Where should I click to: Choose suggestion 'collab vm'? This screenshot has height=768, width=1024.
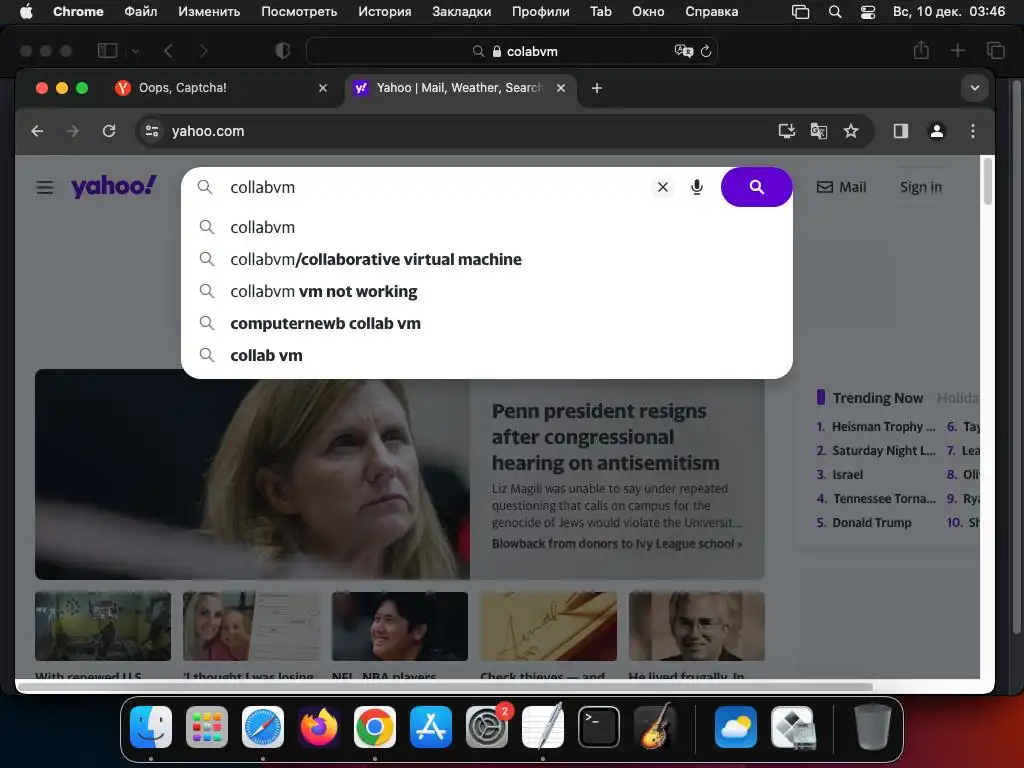click(x=487, y=355)
